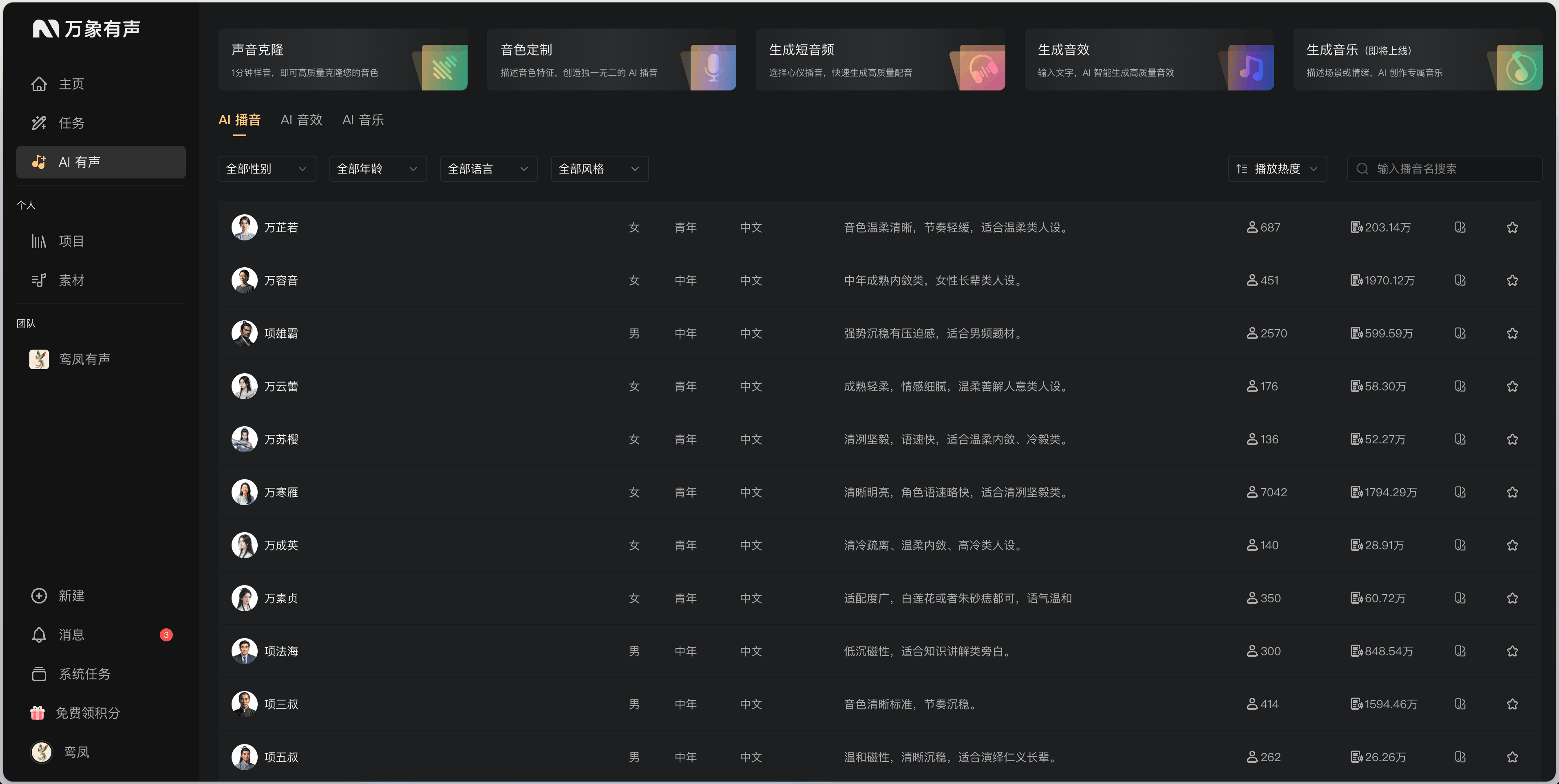Switch to the AI 音乐 tab
The width and height of the screenshot is (1559, 784).
pos(363,120)
